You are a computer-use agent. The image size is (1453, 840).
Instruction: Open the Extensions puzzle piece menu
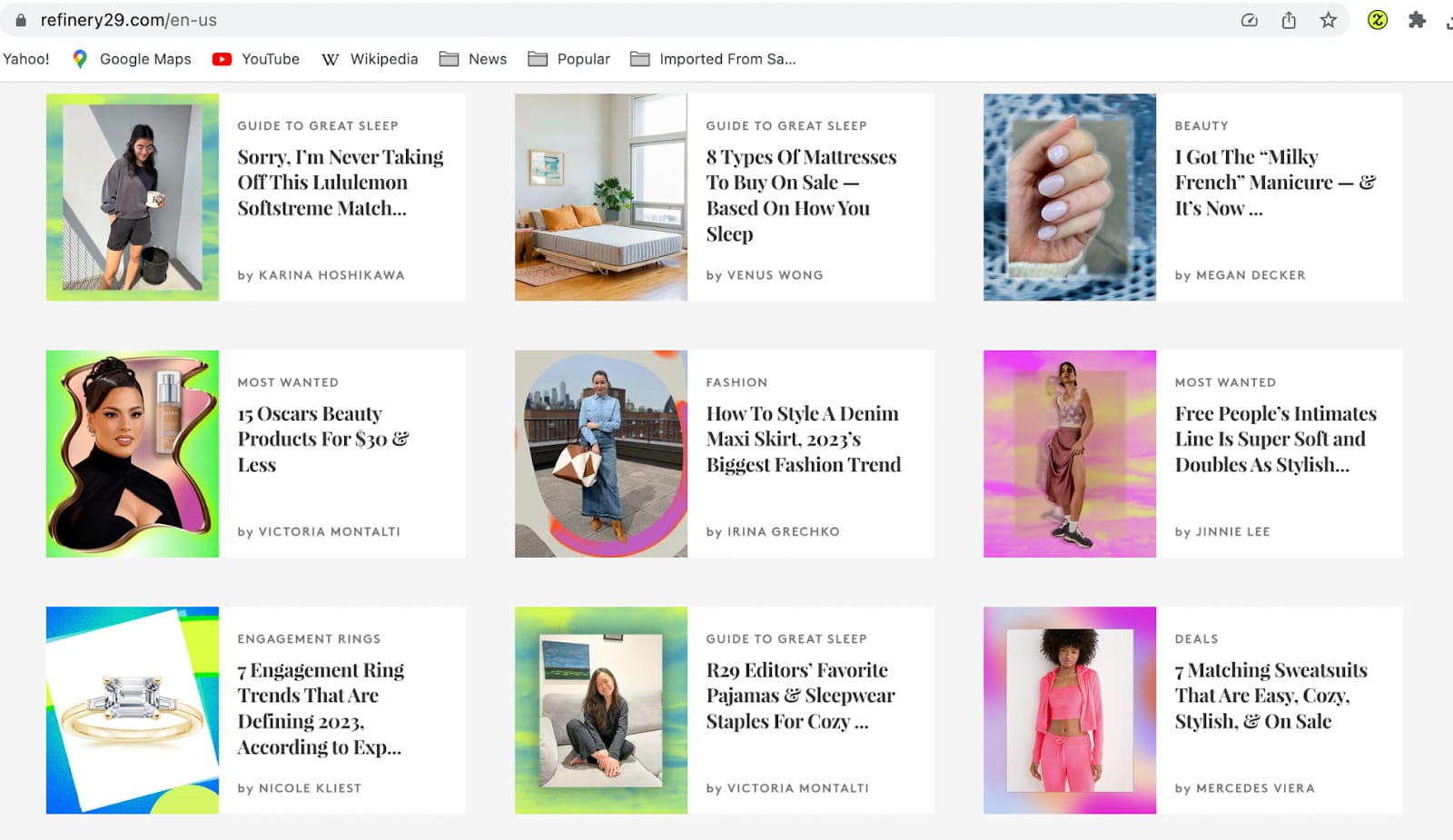(1417, 20)
